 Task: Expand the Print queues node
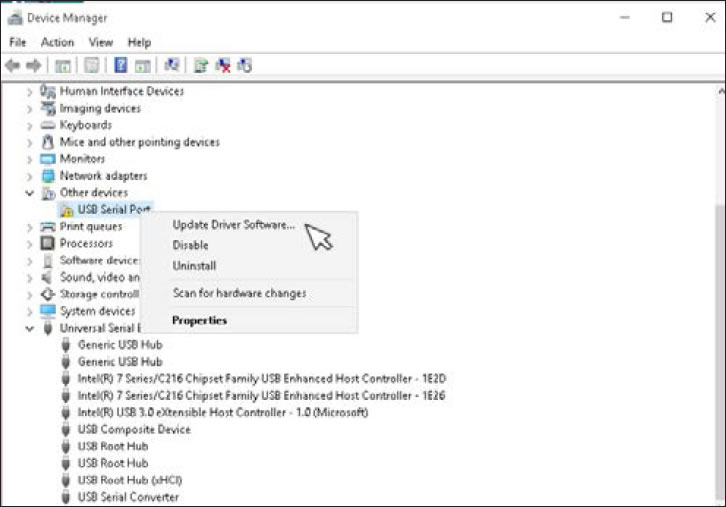(29, 227)
